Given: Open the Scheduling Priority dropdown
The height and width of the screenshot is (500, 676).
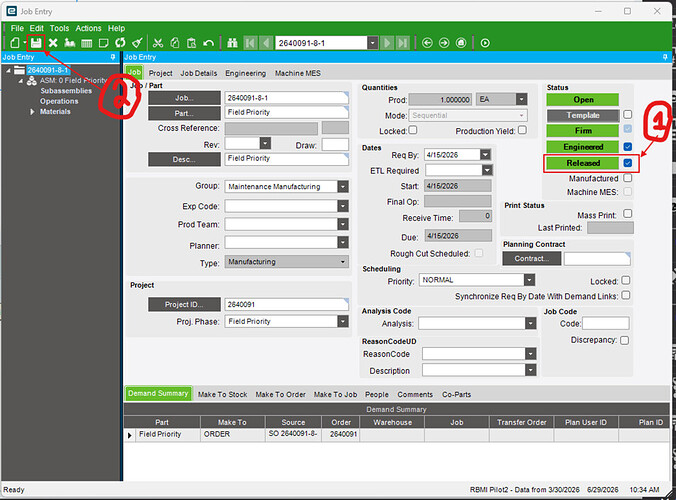Looking at the screenshot, I should (529, 280).
